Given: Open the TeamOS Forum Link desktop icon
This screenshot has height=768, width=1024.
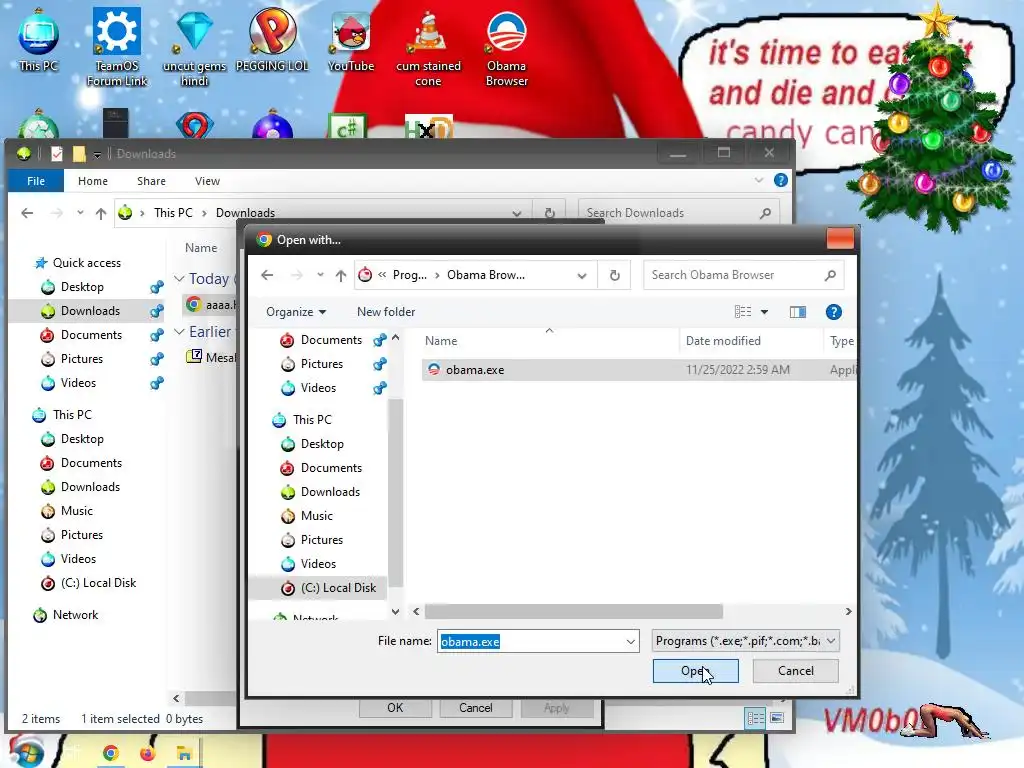Looking at the screenshot, I should 117,47.
